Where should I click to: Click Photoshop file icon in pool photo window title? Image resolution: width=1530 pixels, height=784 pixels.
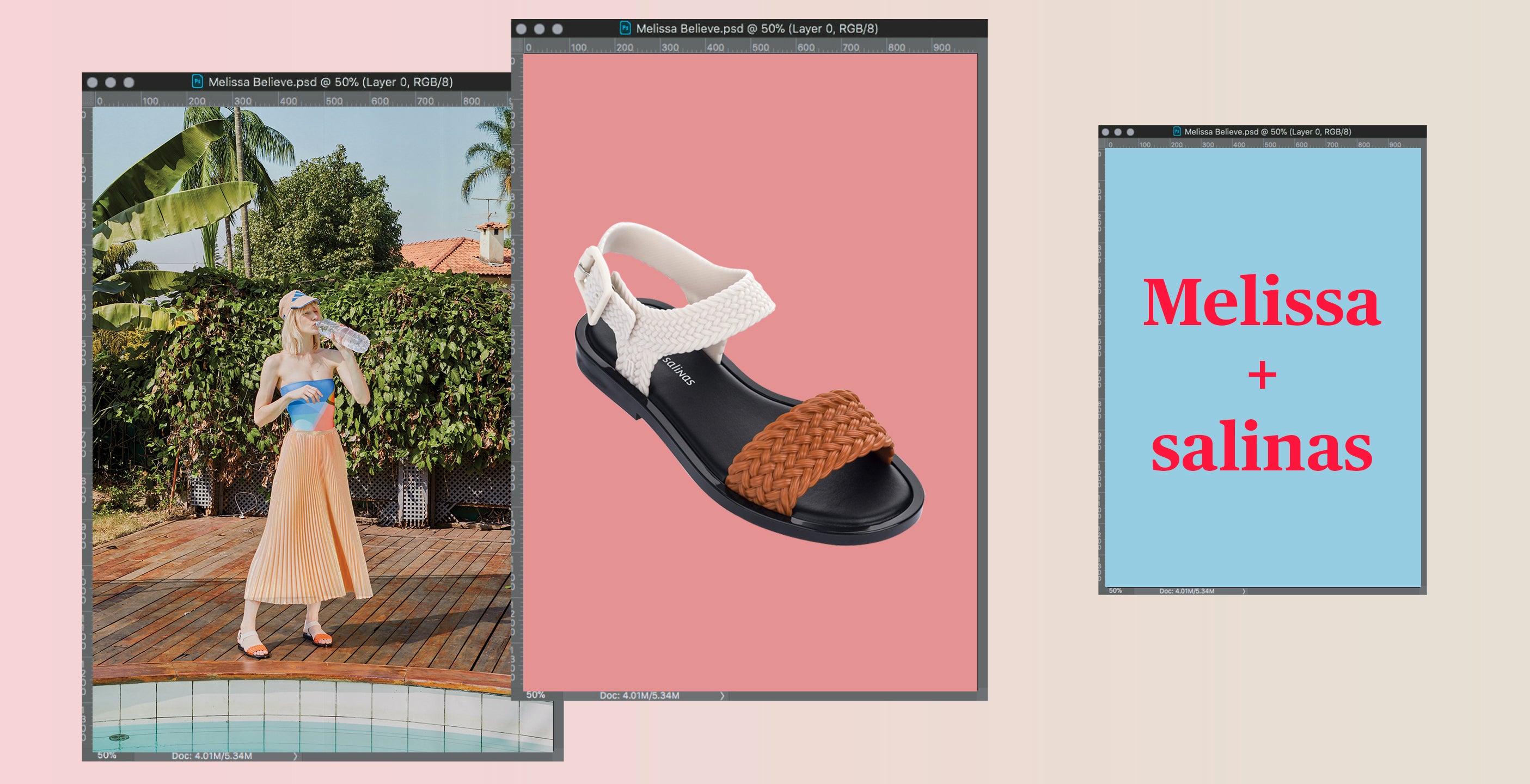click(198, 81)
